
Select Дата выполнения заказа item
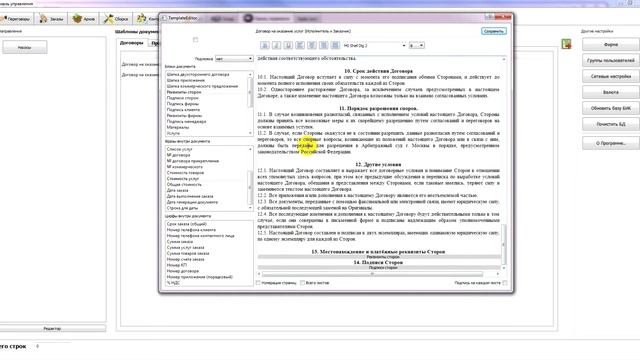coord(190,196)
